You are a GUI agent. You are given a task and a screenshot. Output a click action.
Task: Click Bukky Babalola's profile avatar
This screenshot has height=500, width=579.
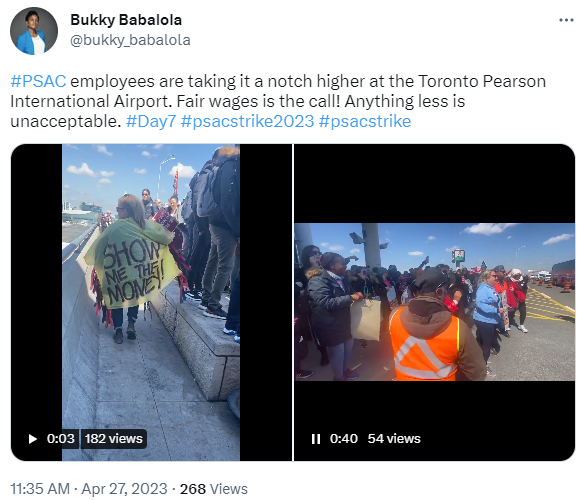click(x=34, y=31)
